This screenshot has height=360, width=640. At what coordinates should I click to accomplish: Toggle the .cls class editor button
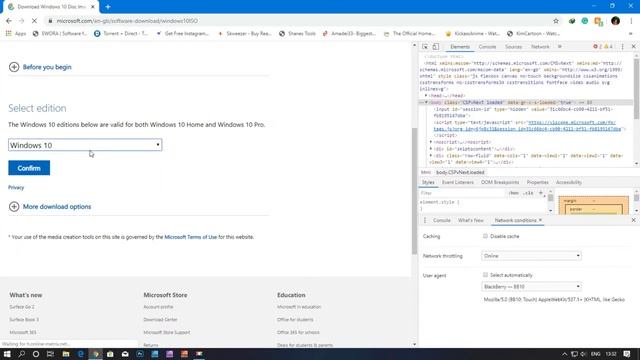pyautogui.click(x=529, y=193)
